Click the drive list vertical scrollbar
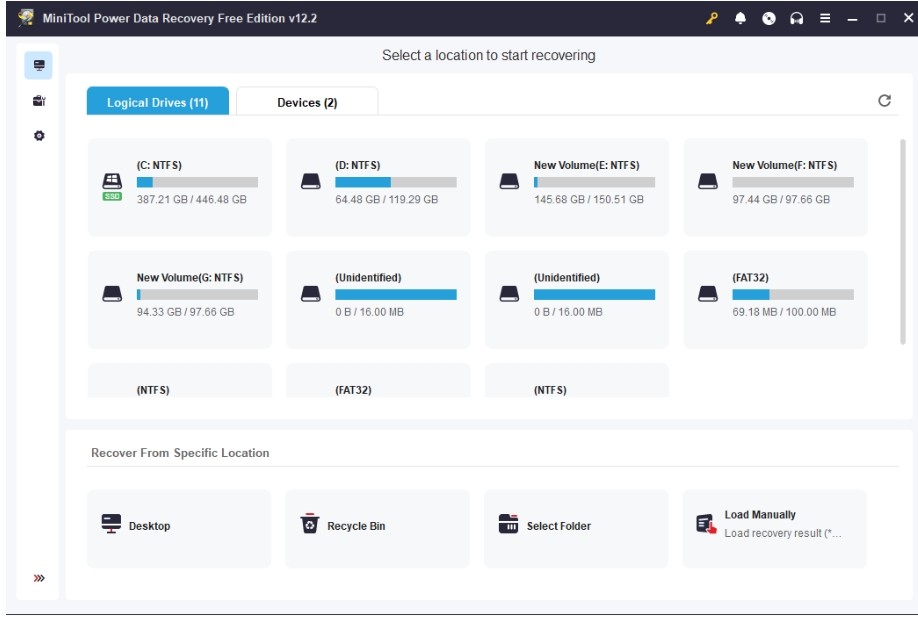 coord(903,240)
